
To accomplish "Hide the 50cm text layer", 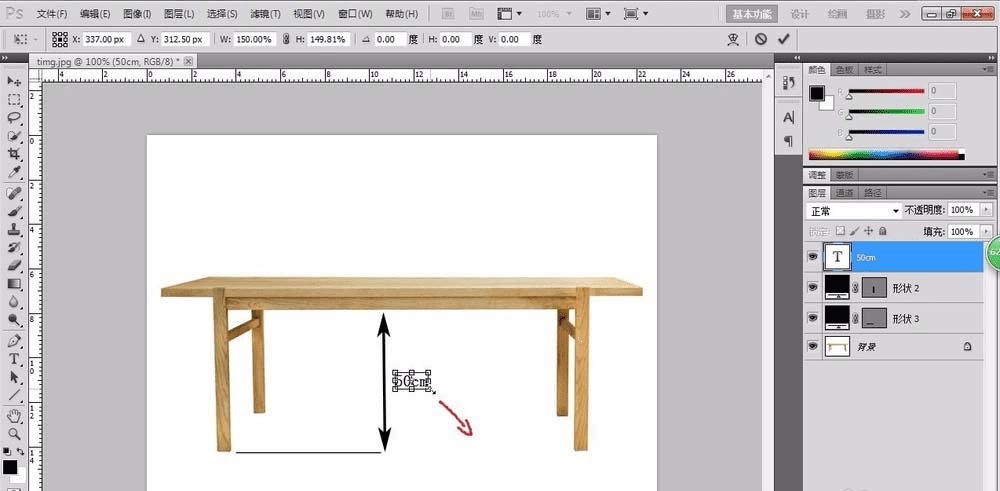I will click(812, 256).
